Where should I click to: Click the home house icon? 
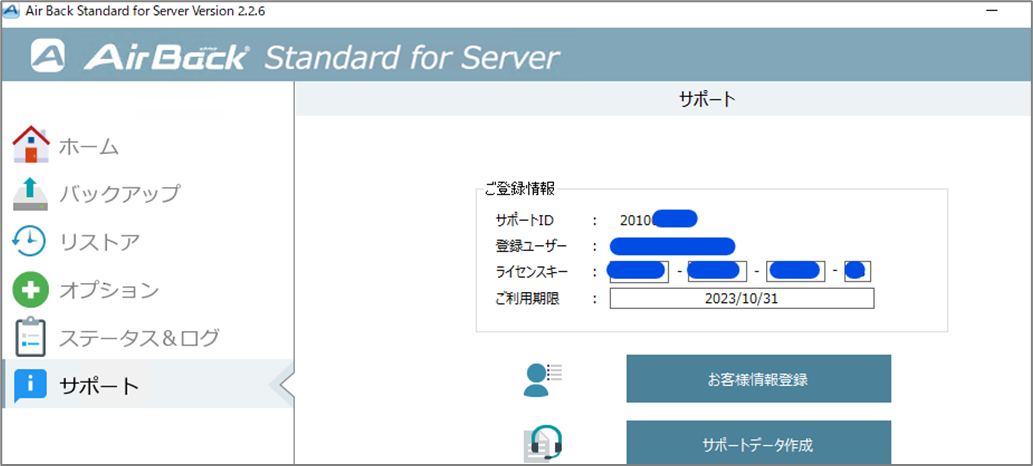(30, 144)
